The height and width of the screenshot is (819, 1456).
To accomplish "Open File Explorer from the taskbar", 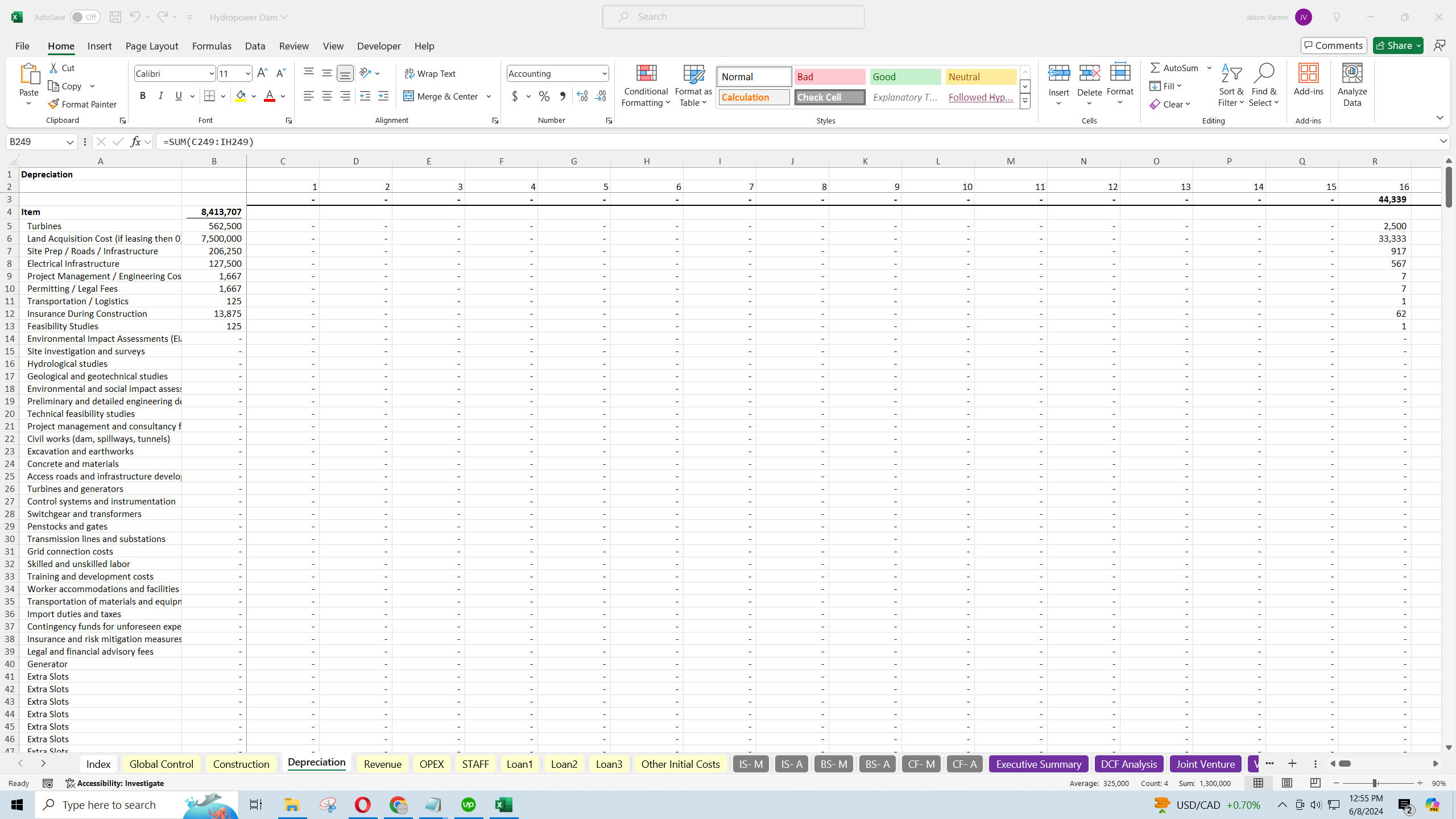I will 292,805.
